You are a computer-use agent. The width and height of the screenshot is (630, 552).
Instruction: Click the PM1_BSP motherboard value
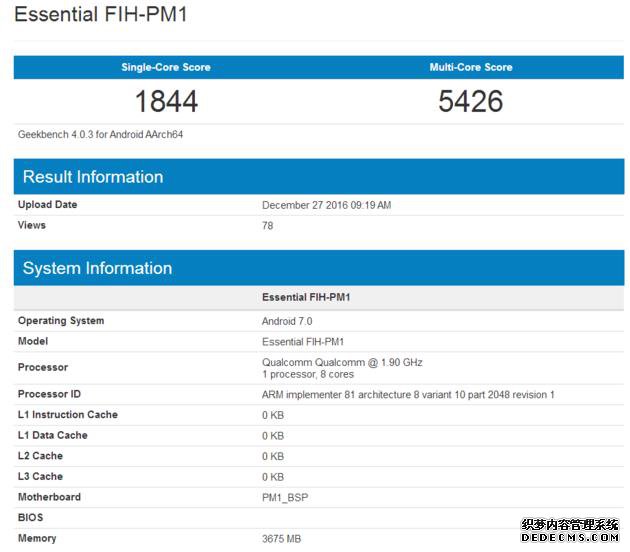pyautogui.click(x=284, y=497)
